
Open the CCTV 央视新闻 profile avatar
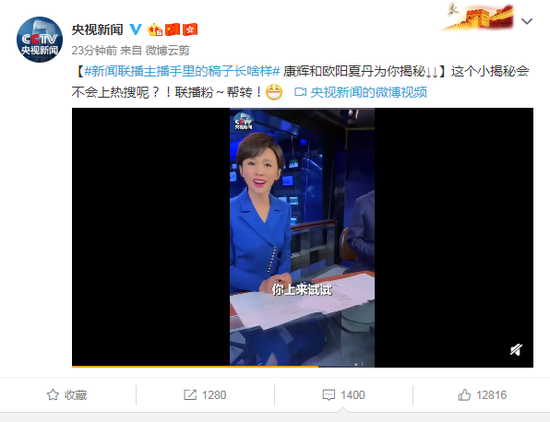point(40,39)
